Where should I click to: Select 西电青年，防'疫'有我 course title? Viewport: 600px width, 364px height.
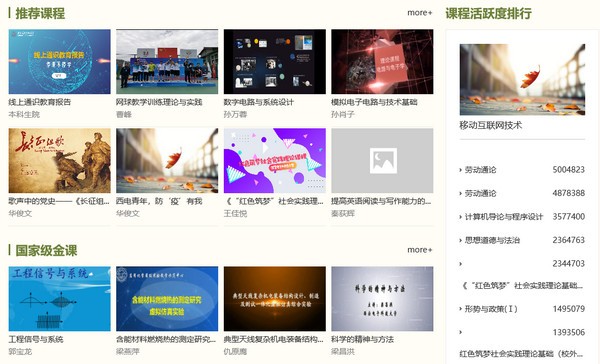(159, 201)
